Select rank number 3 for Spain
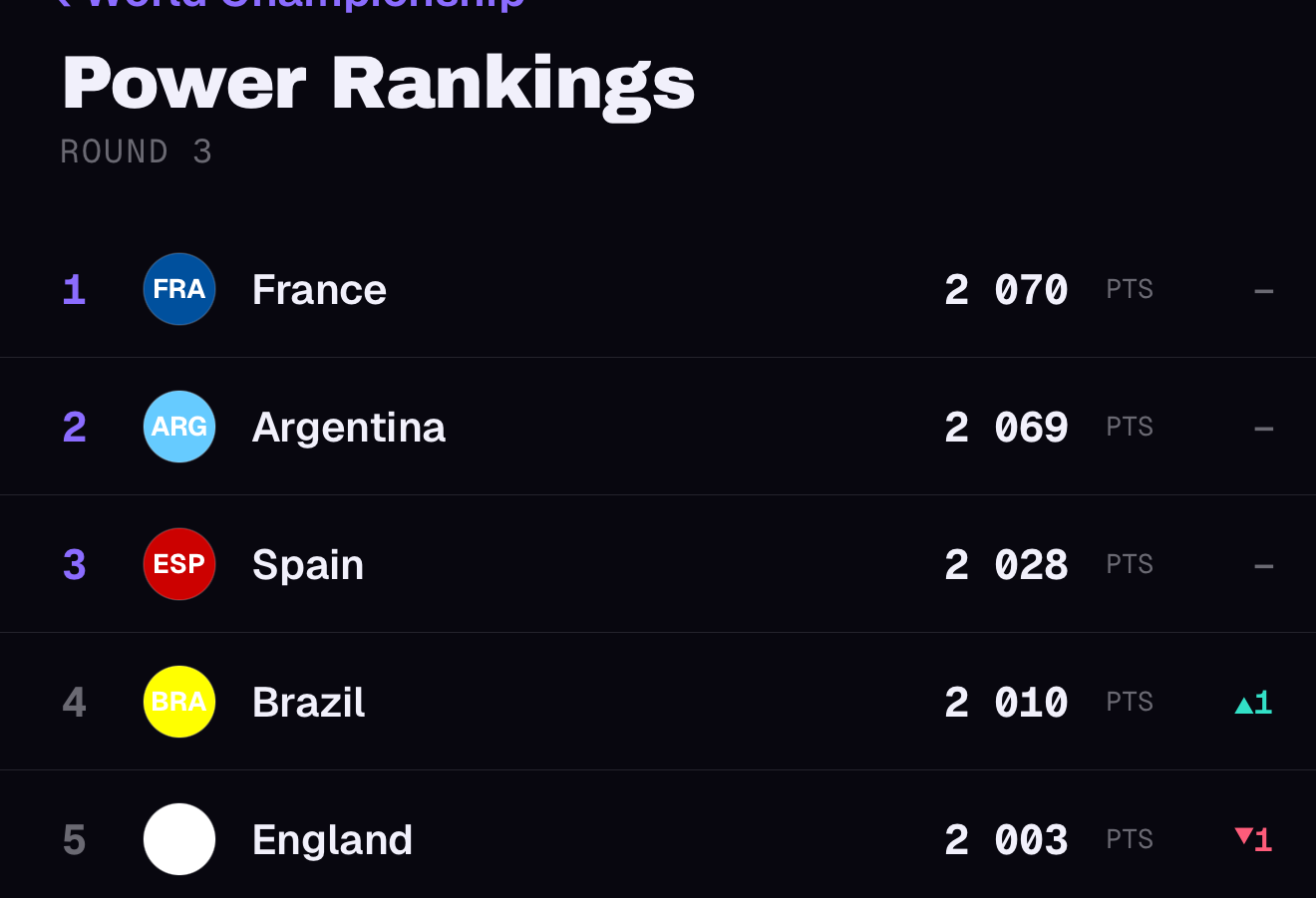The image size is (1316, 898). coord(75,565)
